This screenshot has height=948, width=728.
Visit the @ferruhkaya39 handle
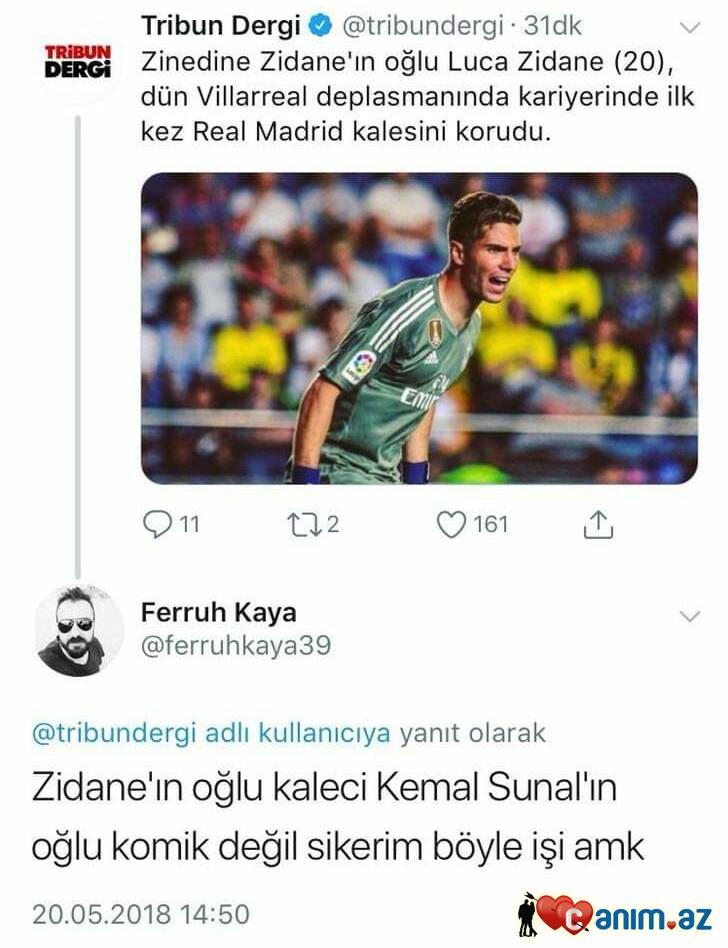(236, 647)
